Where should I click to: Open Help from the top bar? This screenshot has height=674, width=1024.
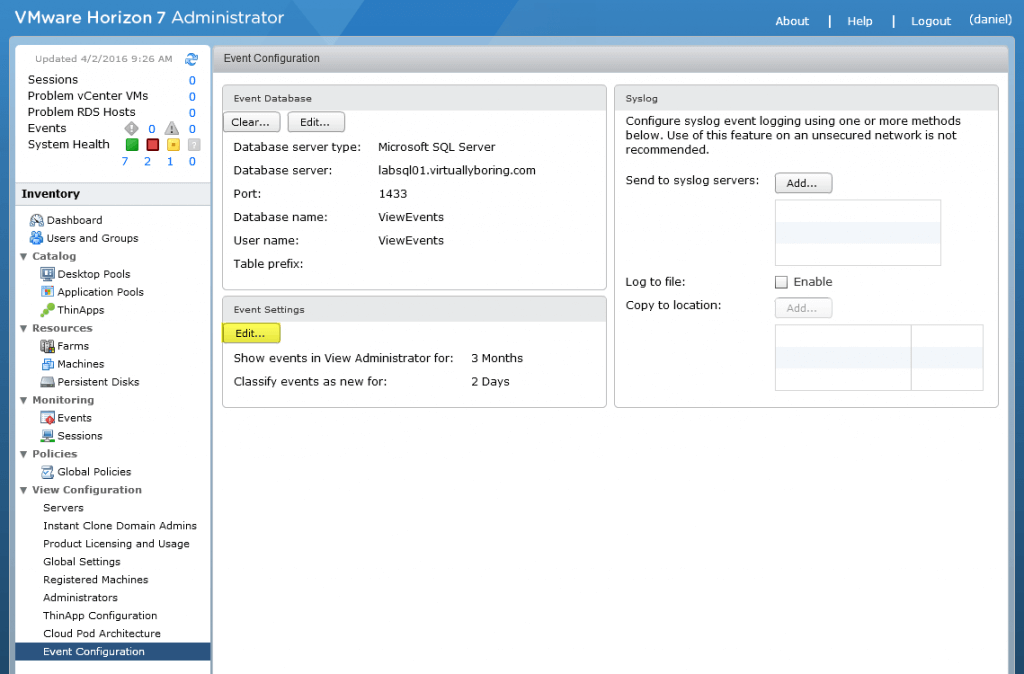(859, 21)
